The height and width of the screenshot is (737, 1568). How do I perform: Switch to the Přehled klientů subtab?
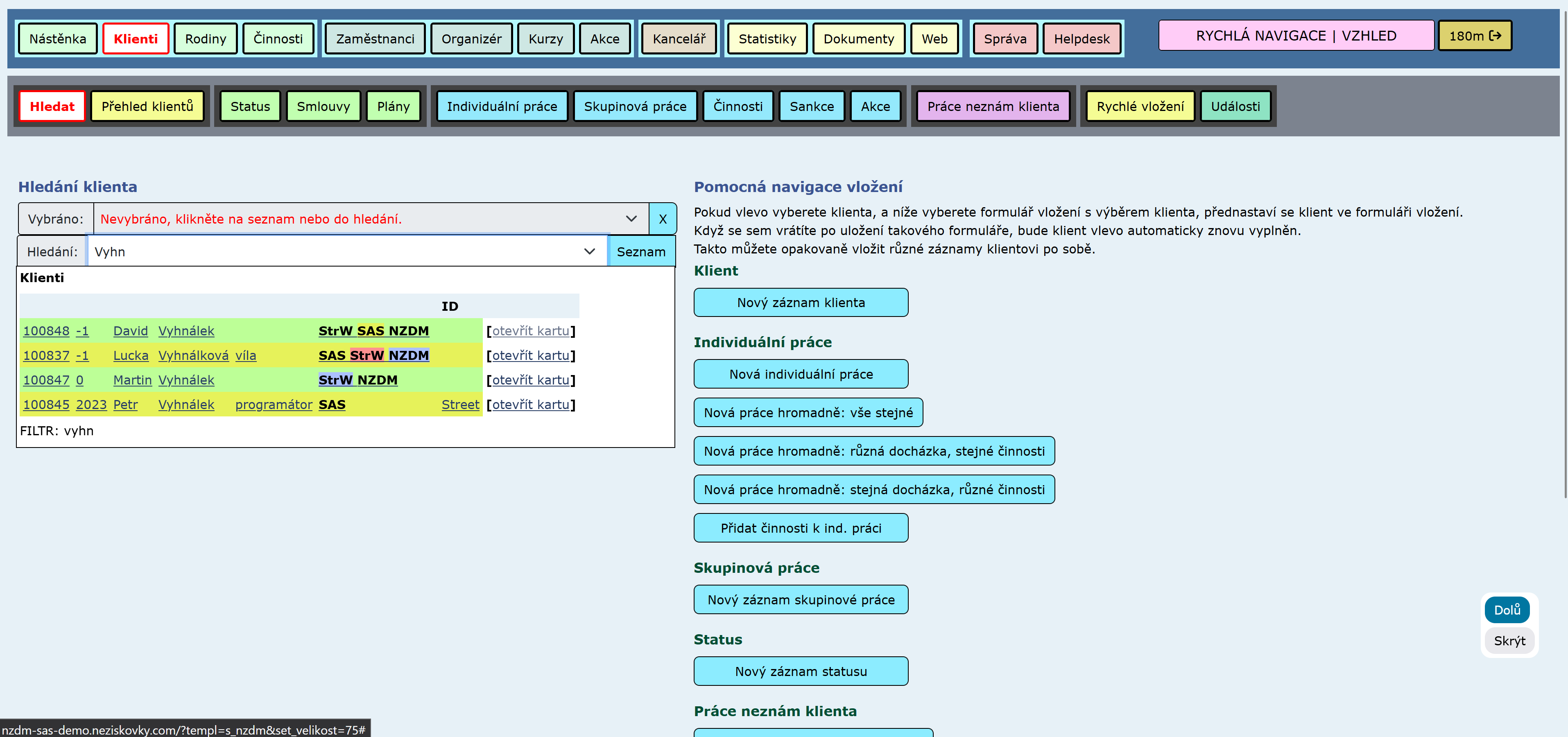[x=147, y=106]
